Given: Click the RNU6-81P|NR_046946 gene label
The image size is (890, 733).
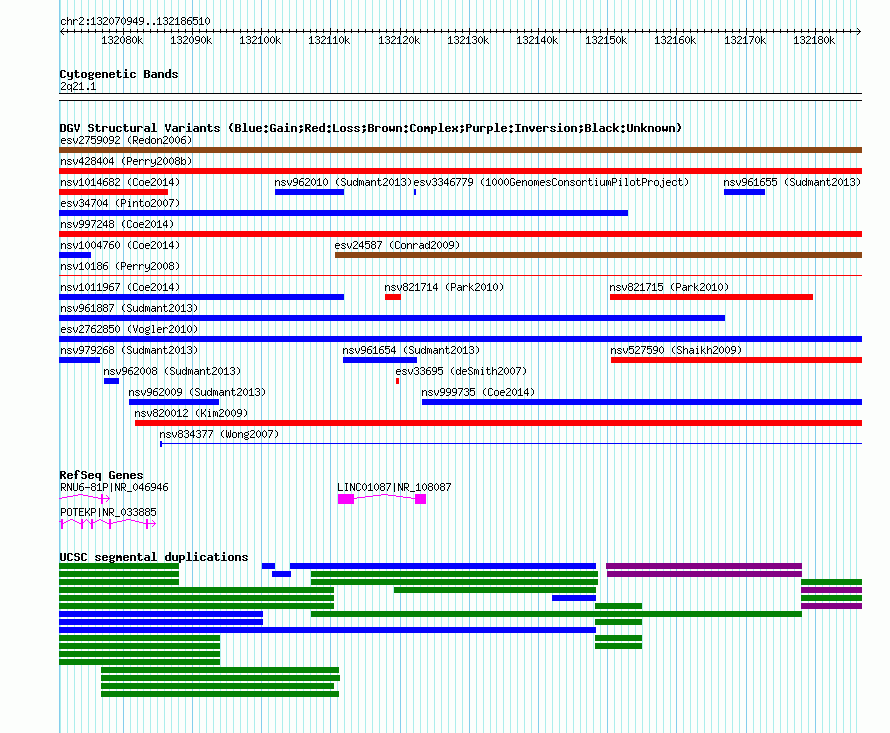Looking at the screenshot, I should click(114, 487).
